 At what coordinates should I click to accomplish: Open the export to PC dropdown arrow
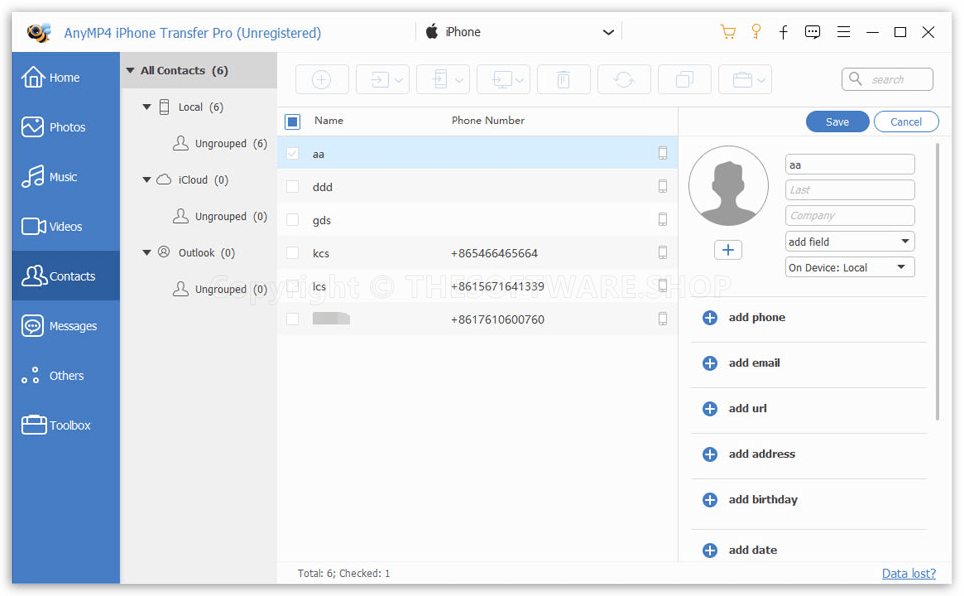click(x=520, y=81)
